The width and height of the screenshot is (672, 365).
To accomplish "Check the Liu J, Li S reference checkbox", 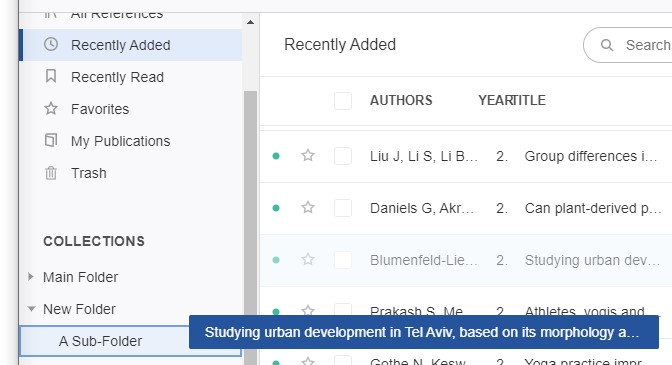I will pos(343,156).
